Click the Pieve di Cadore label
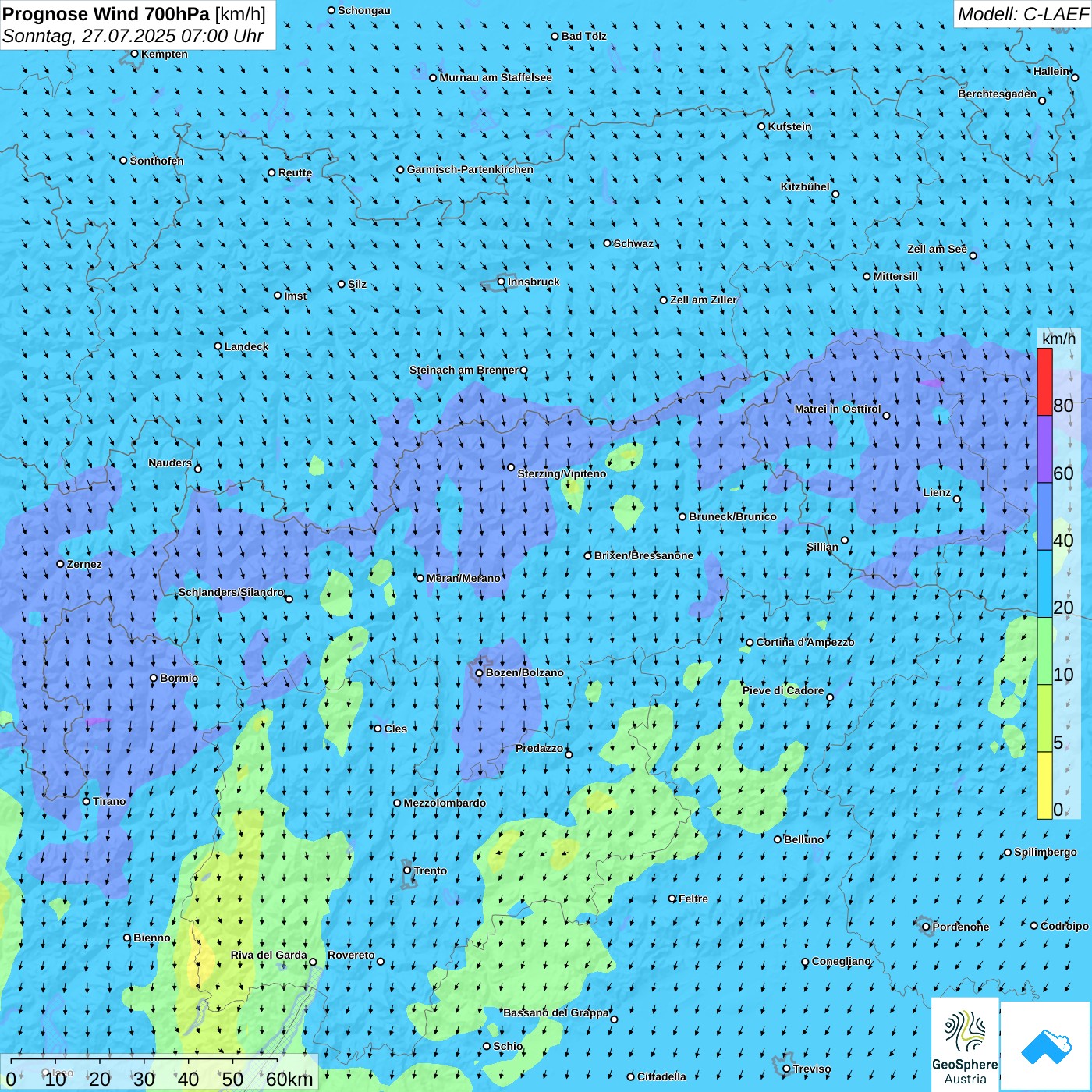This screenshot has width=1092, height=1092. tap(782, 690)
